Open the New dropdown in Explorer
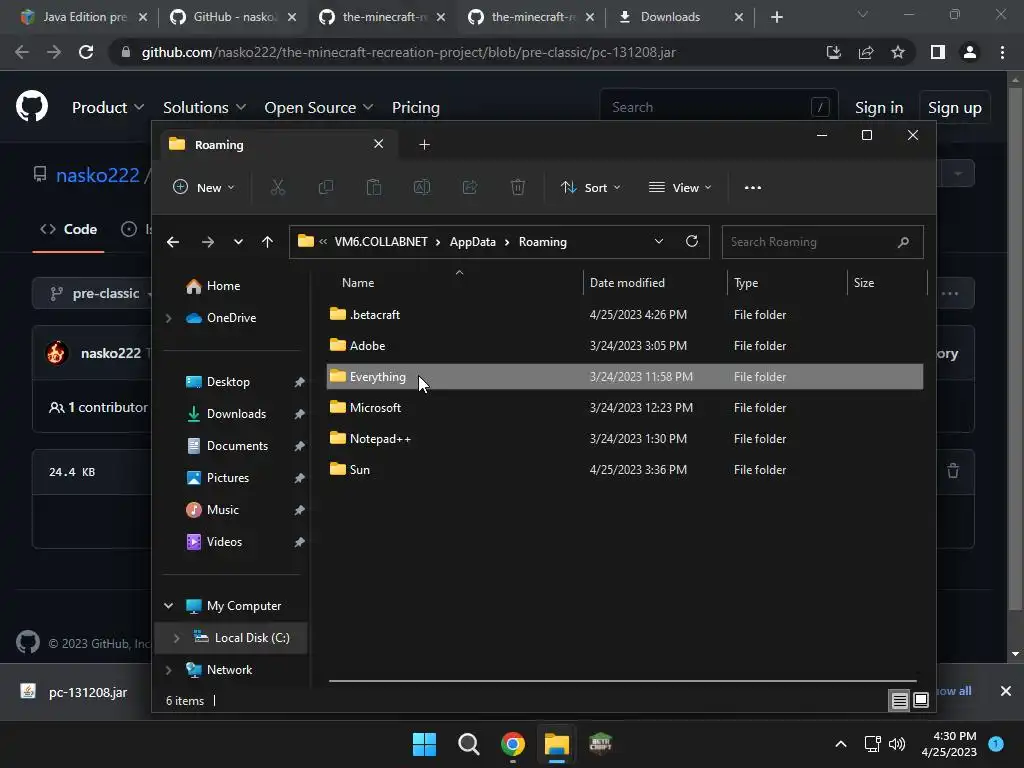 click(203, 187)
